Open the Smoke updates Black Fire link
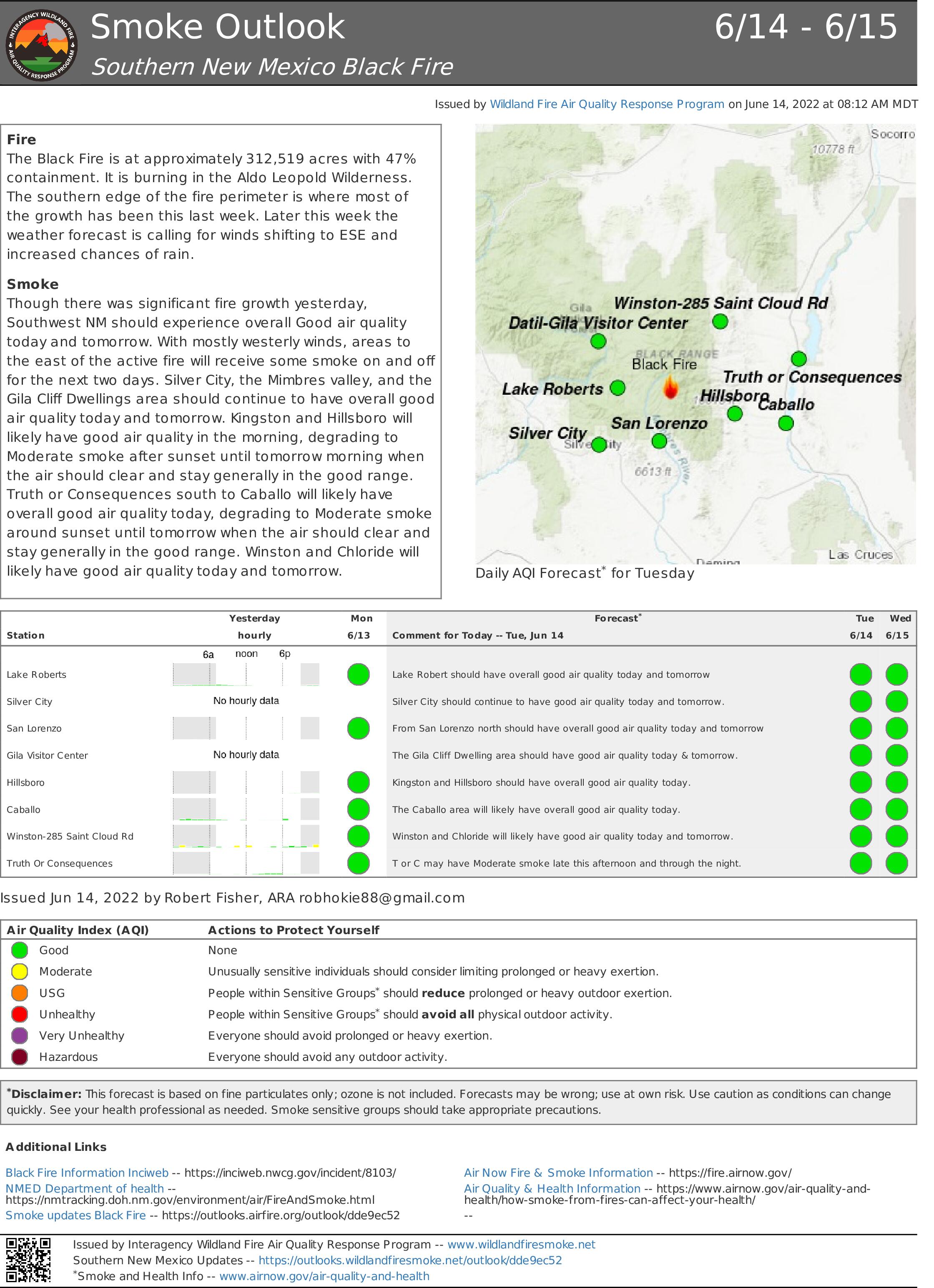The height and width of the screenshot is (1288, 934). tap(75, 1215)
